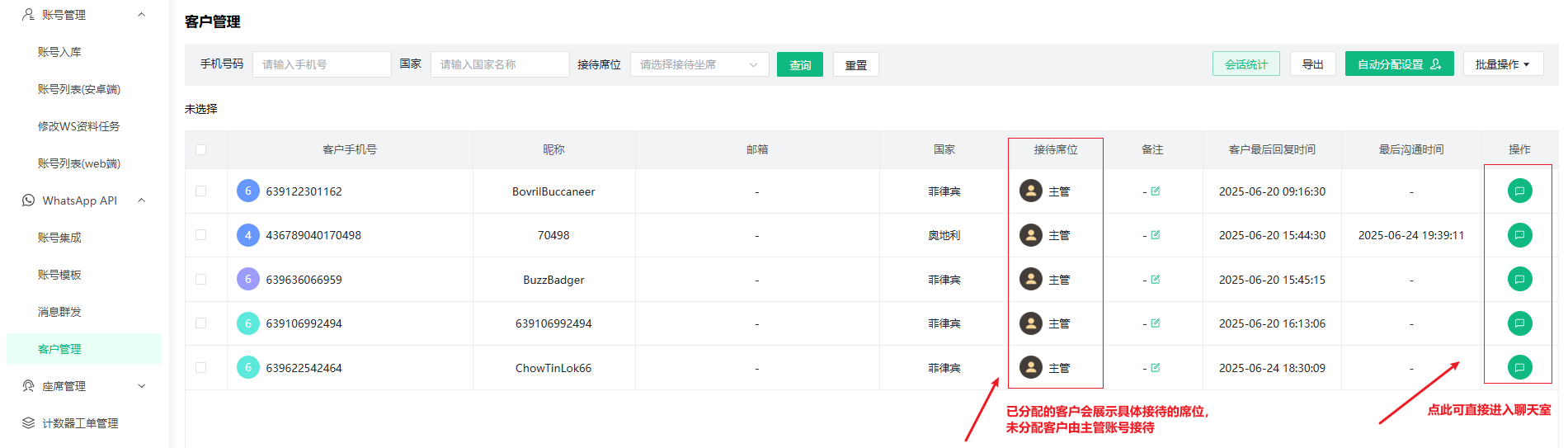The width and height of the screenshot is (1568, 448).
Task: Check the box for customer 639636066959
Action: click(200, 279)
